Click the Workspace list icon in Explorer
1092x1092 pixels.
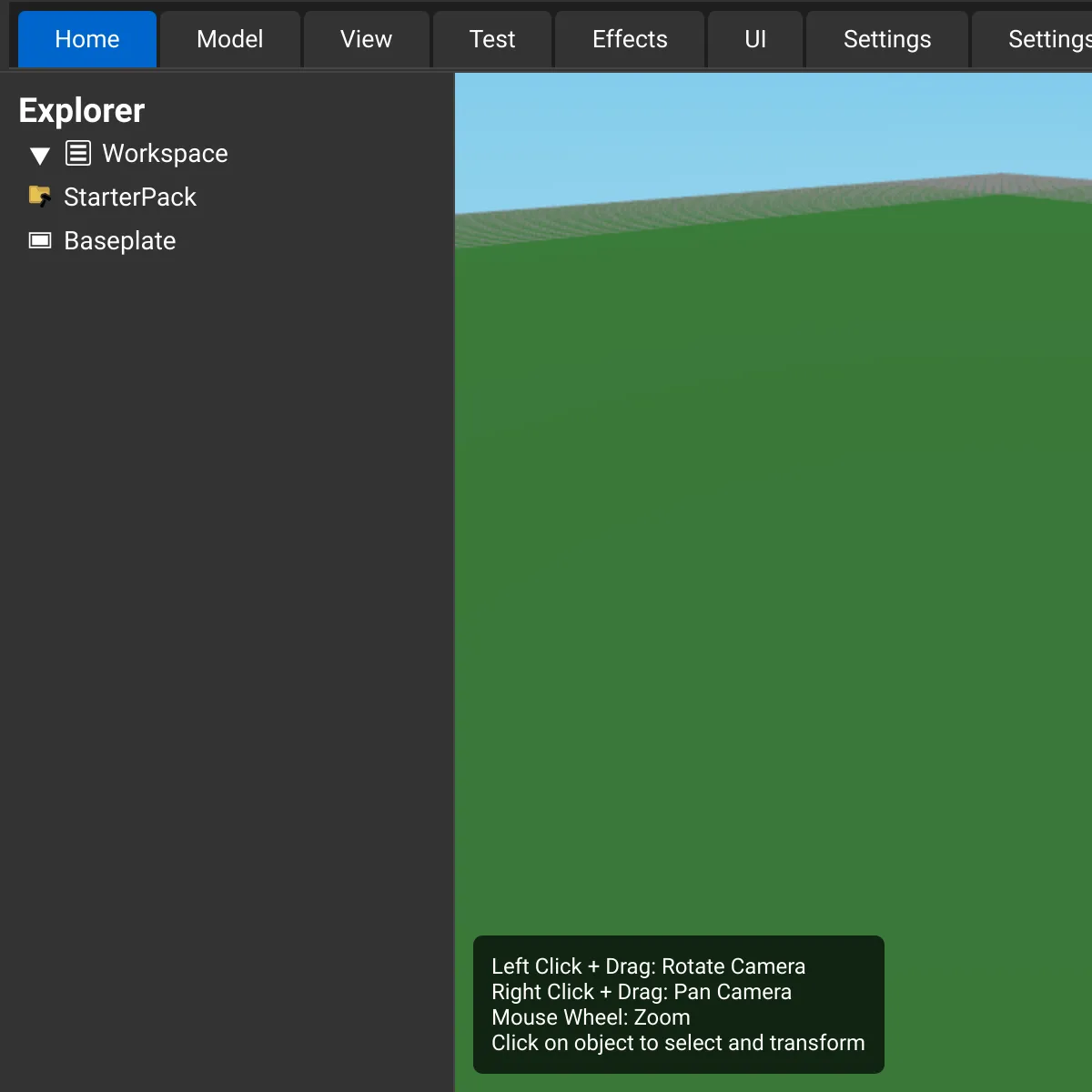pyautogui.click(x=78, y=153)
